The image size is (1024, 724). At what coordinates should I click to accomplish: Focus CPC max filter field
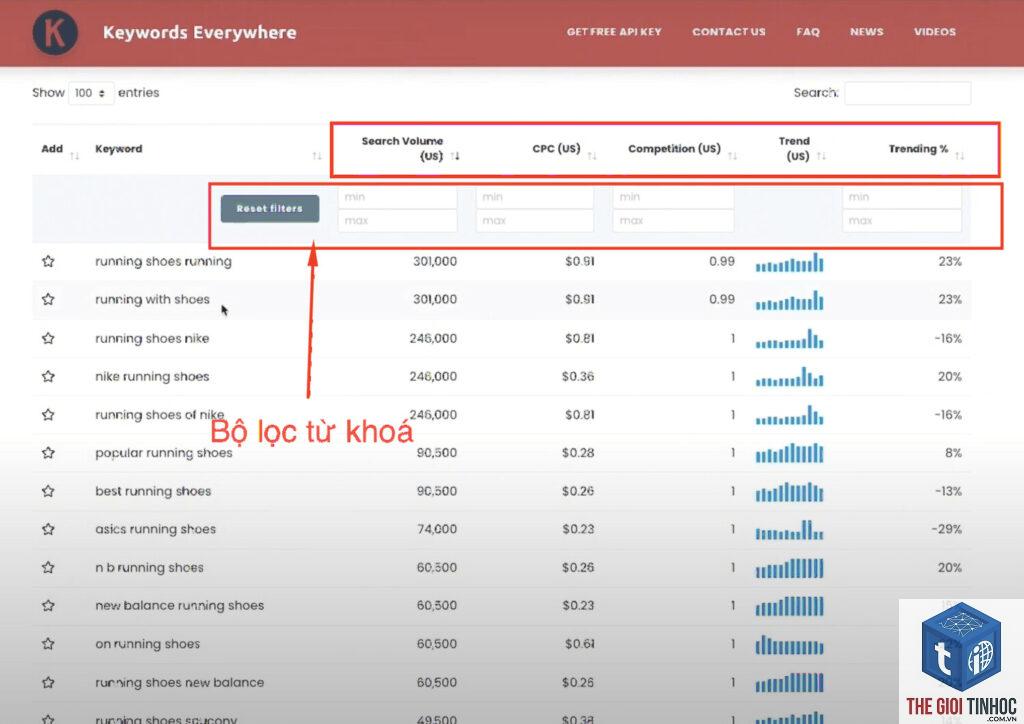click(x=535, y=221)
